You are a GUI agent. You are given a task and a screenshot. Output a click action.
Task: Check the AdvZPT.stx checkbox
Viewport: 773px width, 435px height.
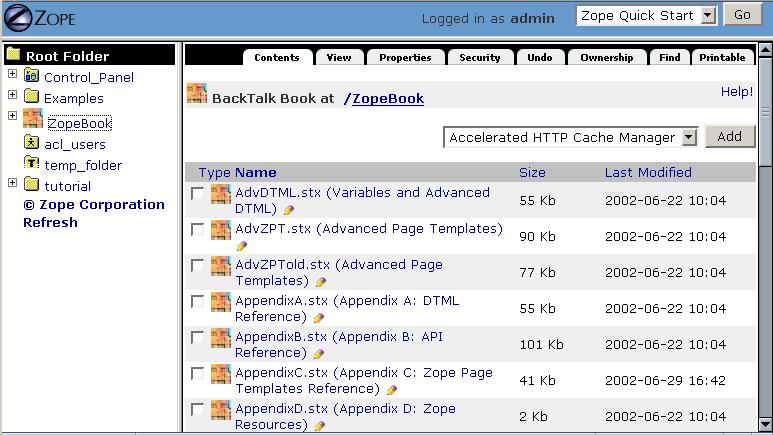197,229
